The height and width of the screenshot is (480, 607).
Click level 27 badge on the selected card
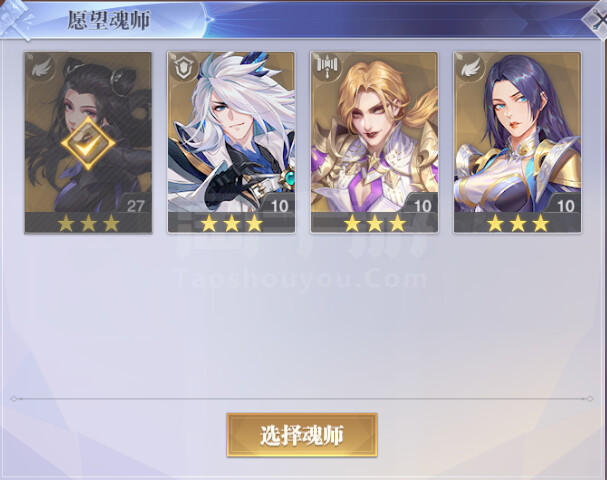[135, 206]
